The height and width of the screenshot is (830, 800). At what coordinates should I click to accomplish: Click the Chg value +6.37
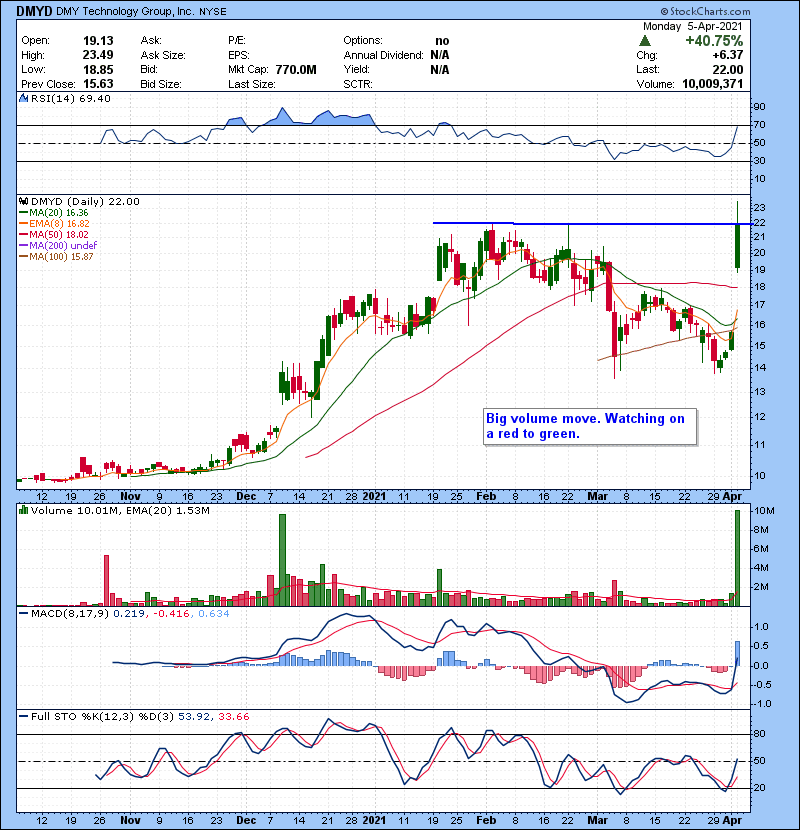(x=728, y=55)
